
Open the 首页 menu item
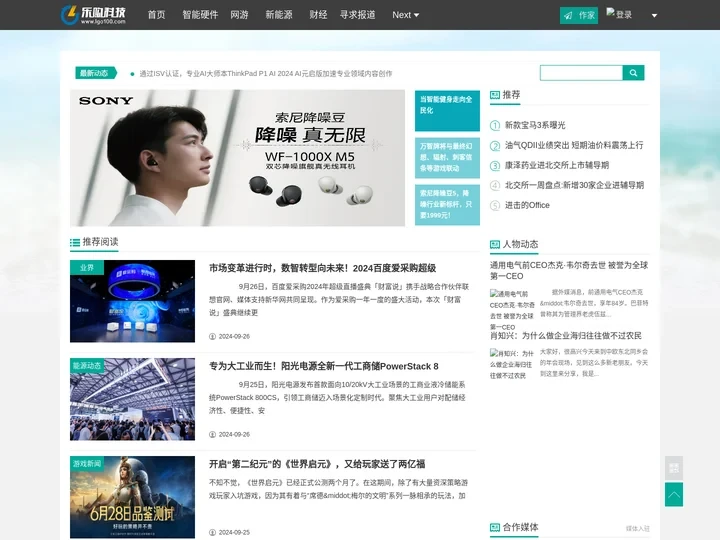156,15
